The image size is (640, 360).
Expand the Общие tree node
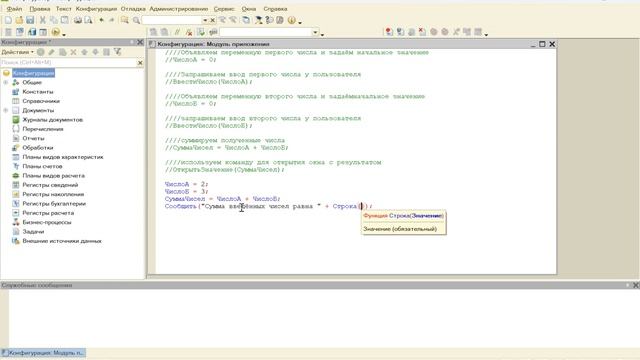tap(6, 82)
